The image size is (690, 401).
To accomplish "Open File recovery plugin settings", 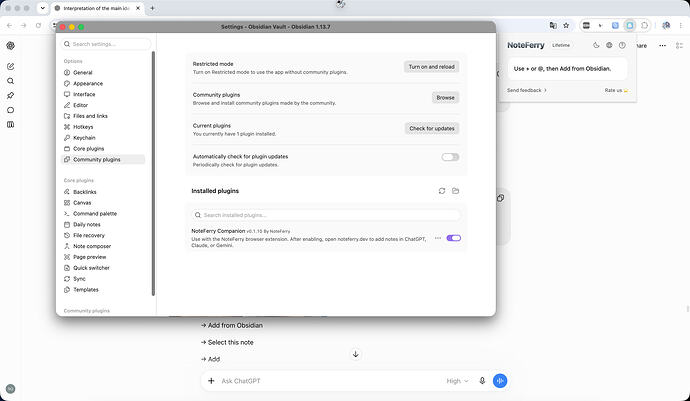I will [89, 235].
